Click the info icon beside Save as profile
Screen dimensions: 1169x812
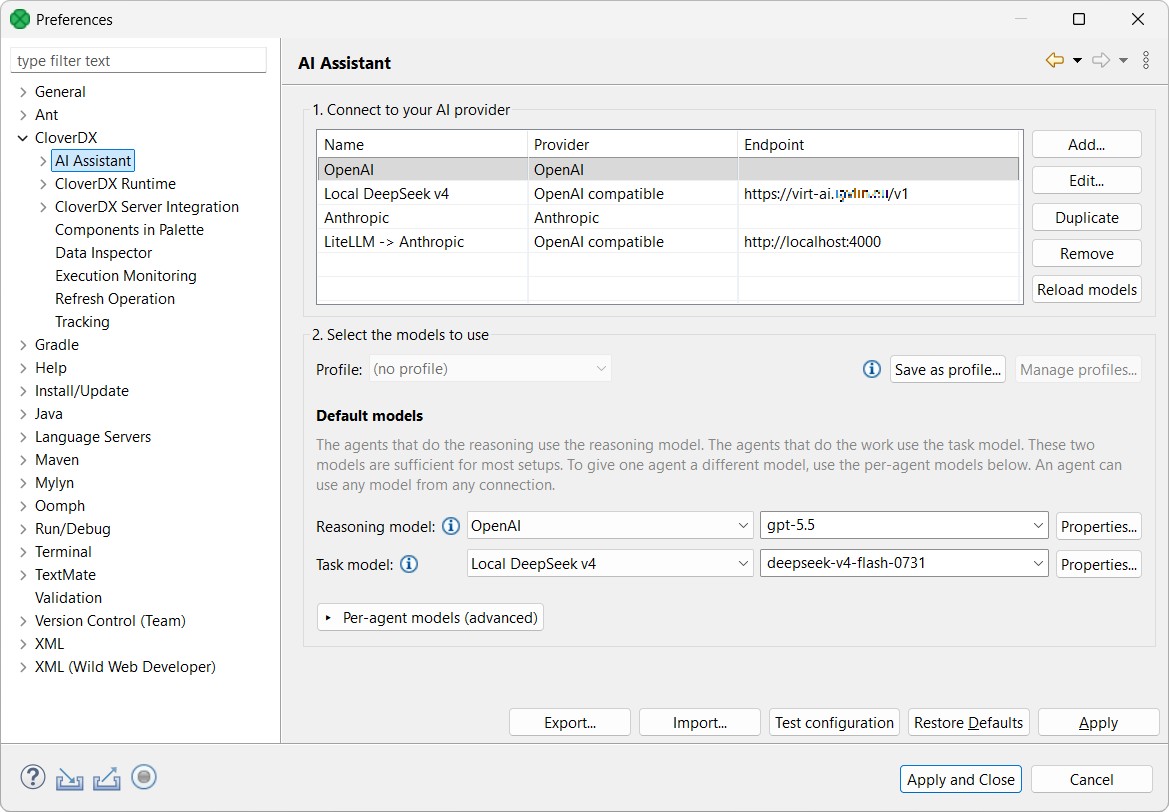[872, 369]
